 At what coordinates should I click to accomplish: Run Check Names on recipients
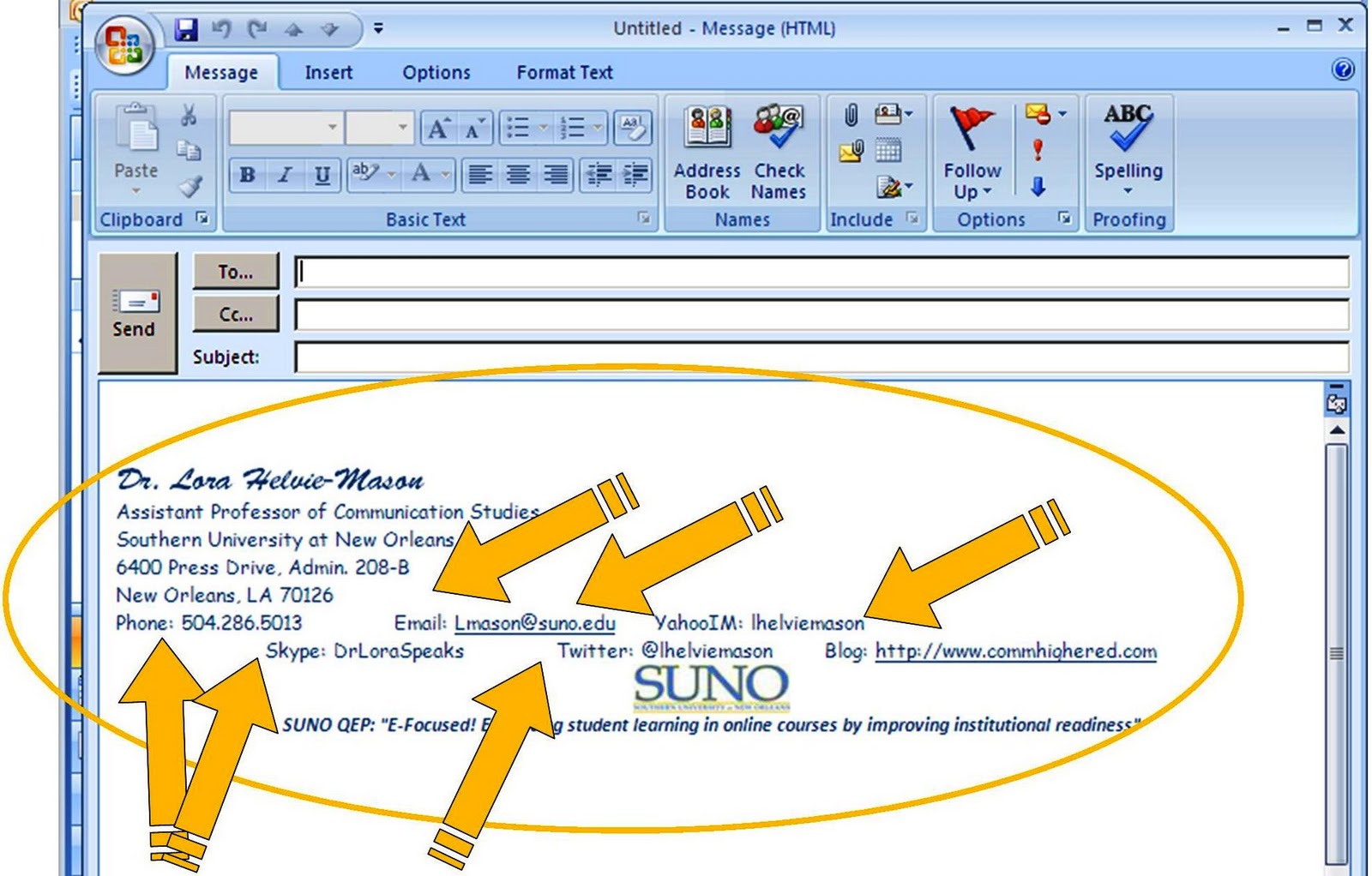779,153
